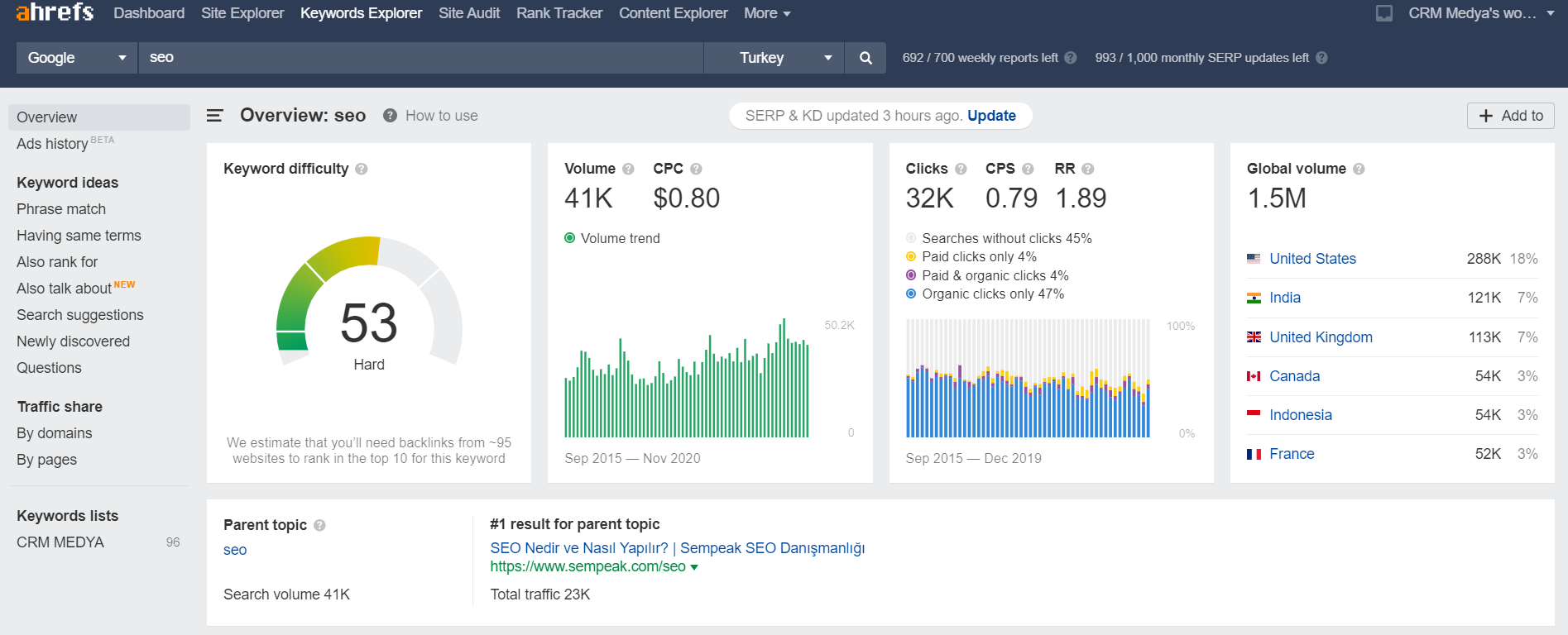Click help icon beside weekly reports left
Image resolution: width=1568 pixels, height=635 pixels.
tap(1070, 58)
